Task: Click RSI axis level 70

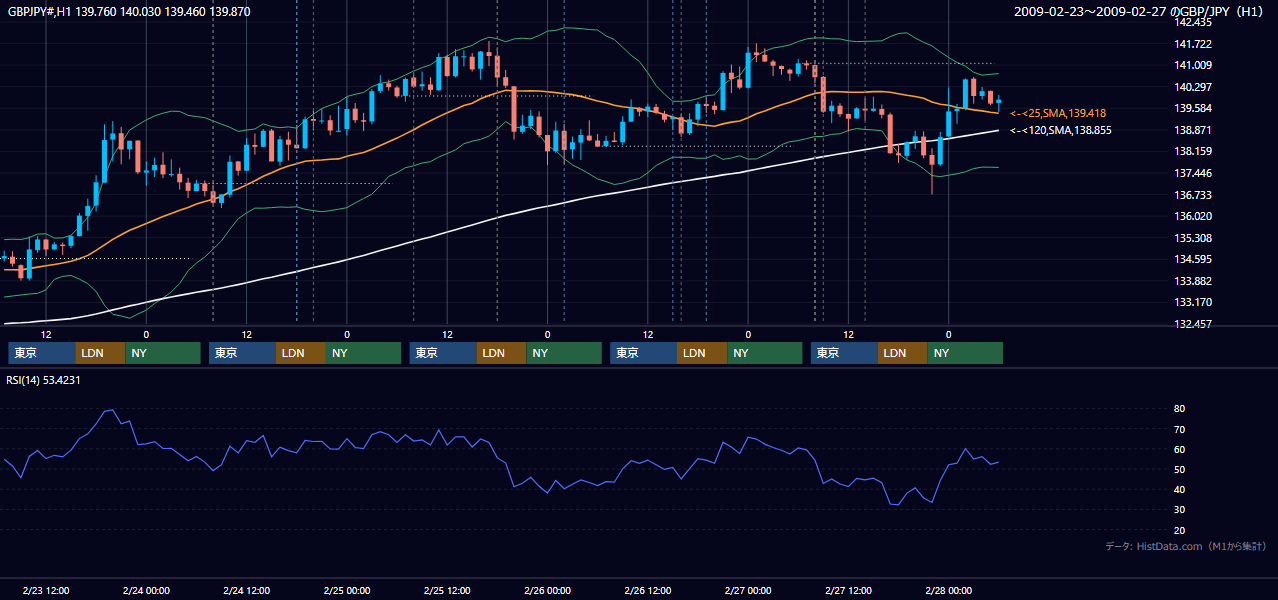Action: [x=1179, y=429]
